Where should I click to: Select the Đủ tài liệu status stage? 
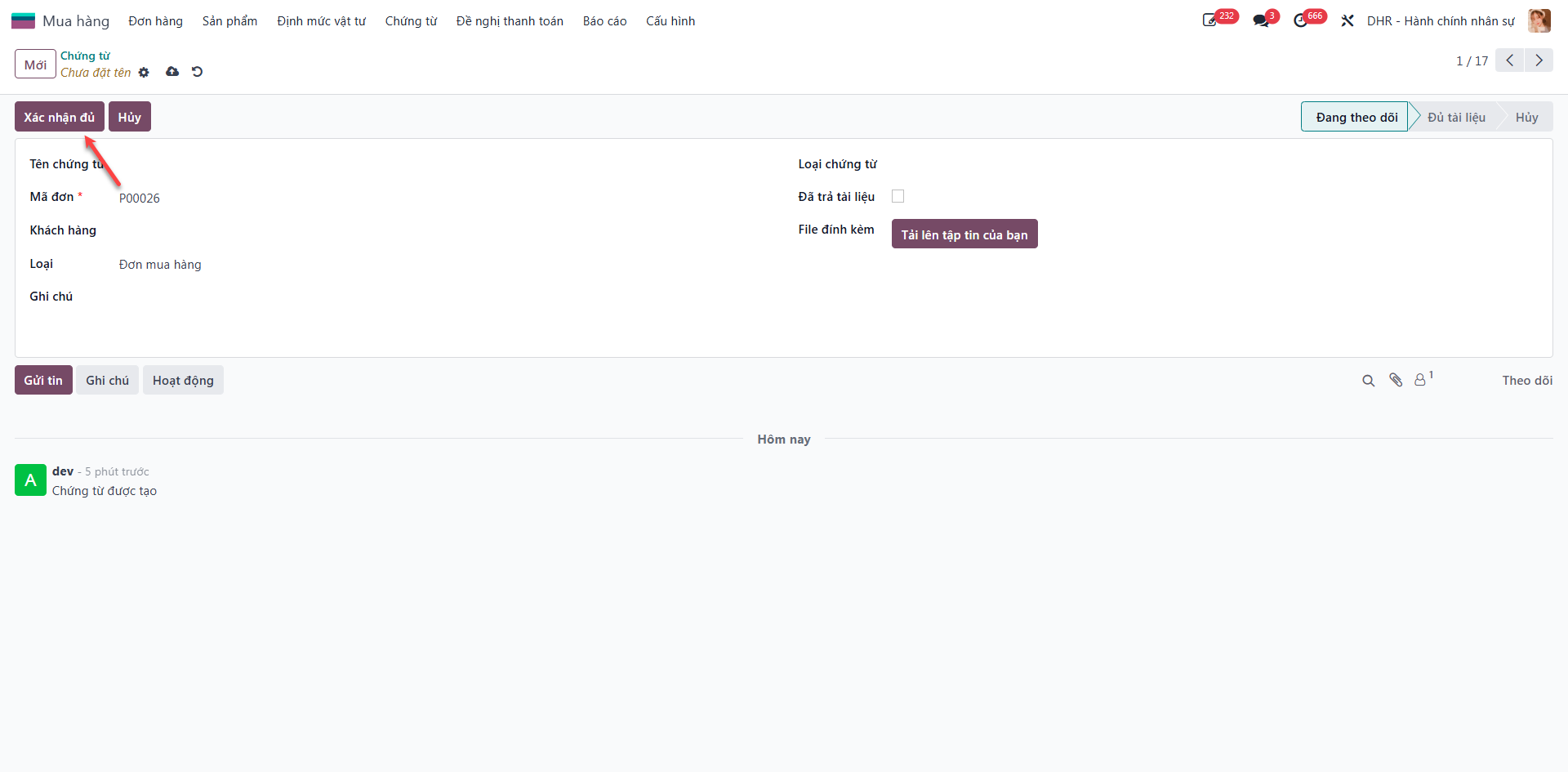click(x=1456, y=117)
